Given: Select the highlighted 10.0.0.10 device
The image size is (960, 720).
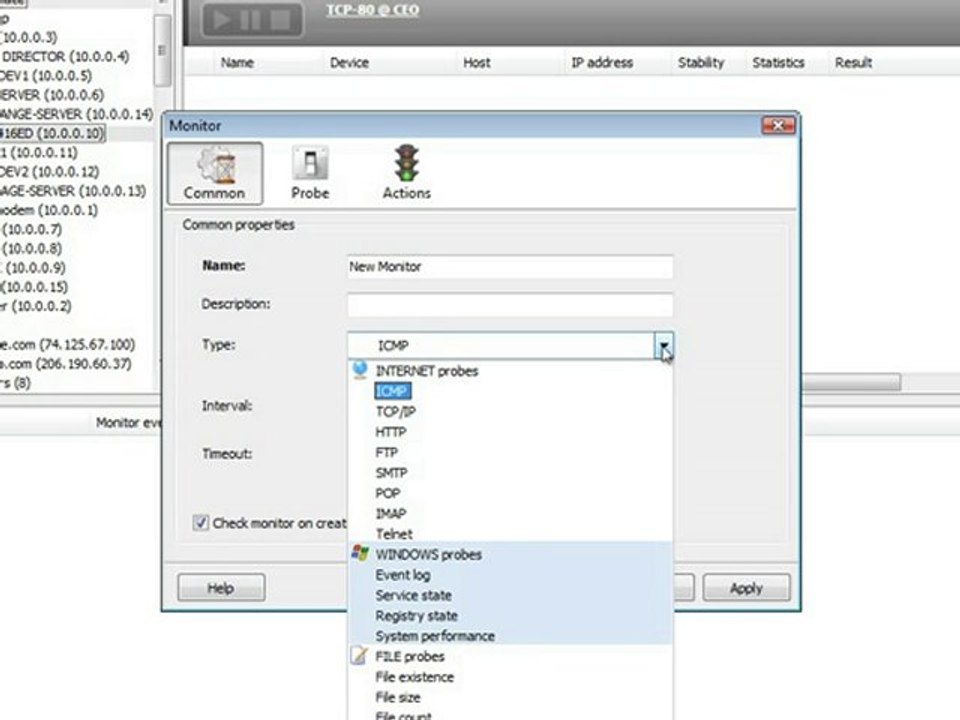Looking at the screenshot, I should pyautogui.click(x=53, y=133).
